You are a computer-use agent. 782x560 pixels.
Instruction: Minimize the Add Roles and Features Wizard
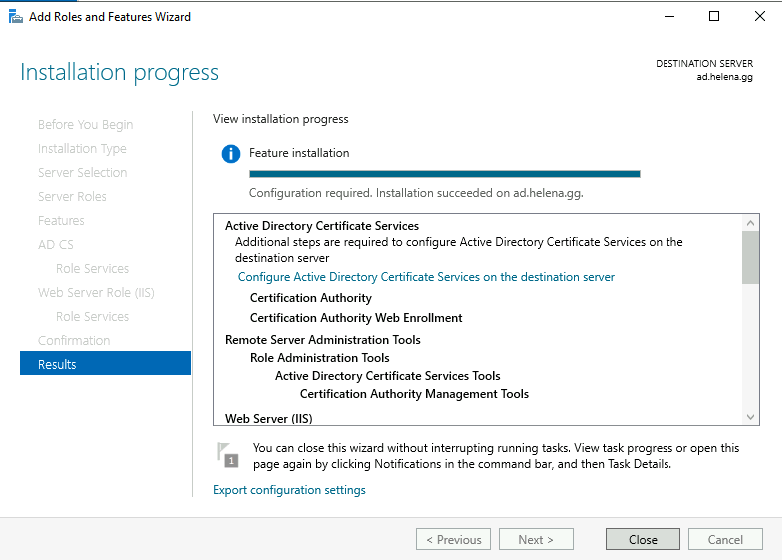point(667,16)
